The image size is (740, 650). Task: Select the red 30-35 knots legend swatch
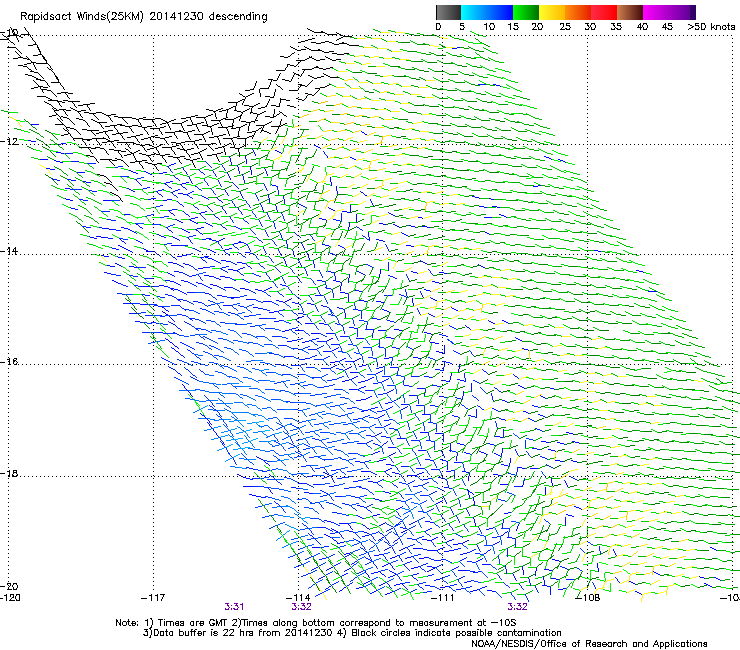pos(604,12)
